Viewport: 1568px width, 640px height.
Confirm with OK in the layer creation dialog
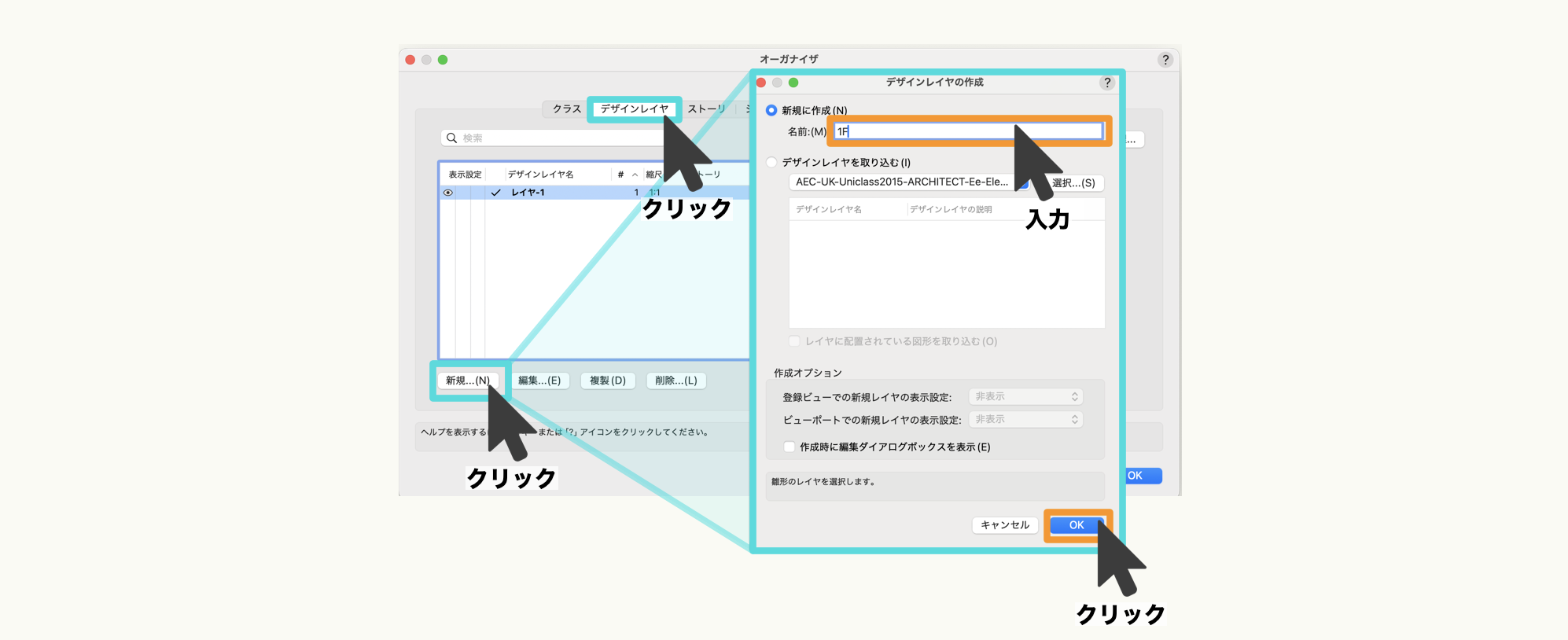(x=1076, y=525)
